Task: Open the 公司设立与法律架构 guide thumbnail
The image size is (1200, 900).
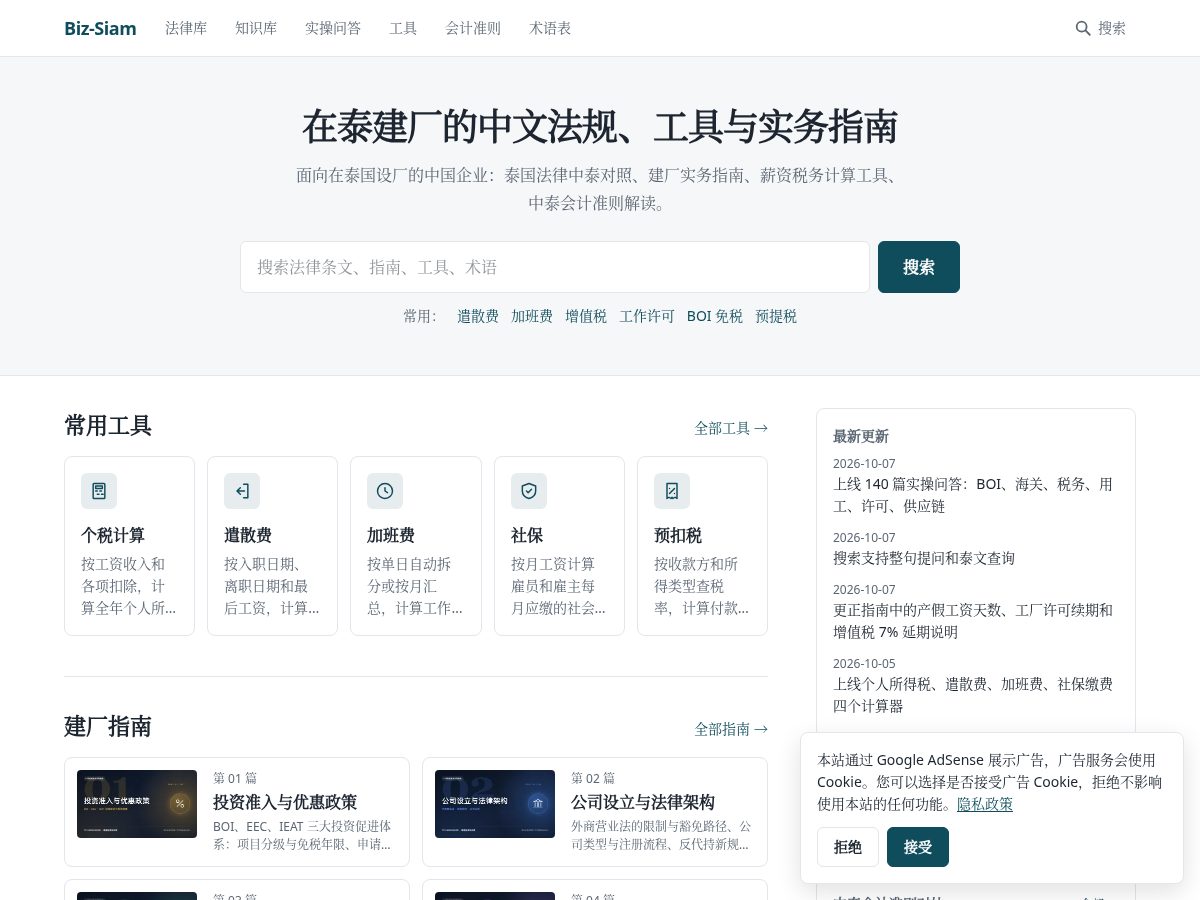Action: tap(495, 804)
